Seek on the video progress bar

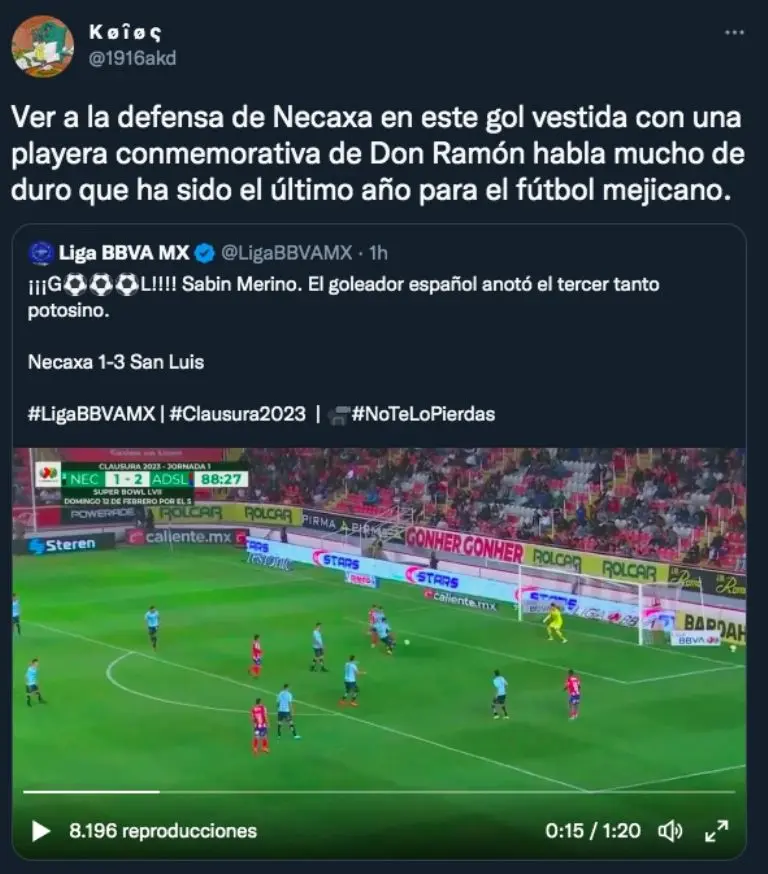coord(379,792)
